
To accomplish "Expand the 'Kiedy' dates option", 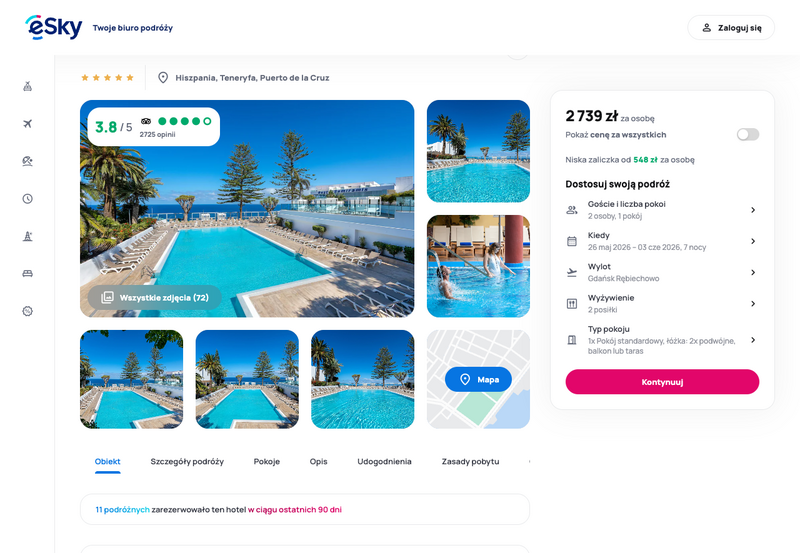I will coord(662,241).
